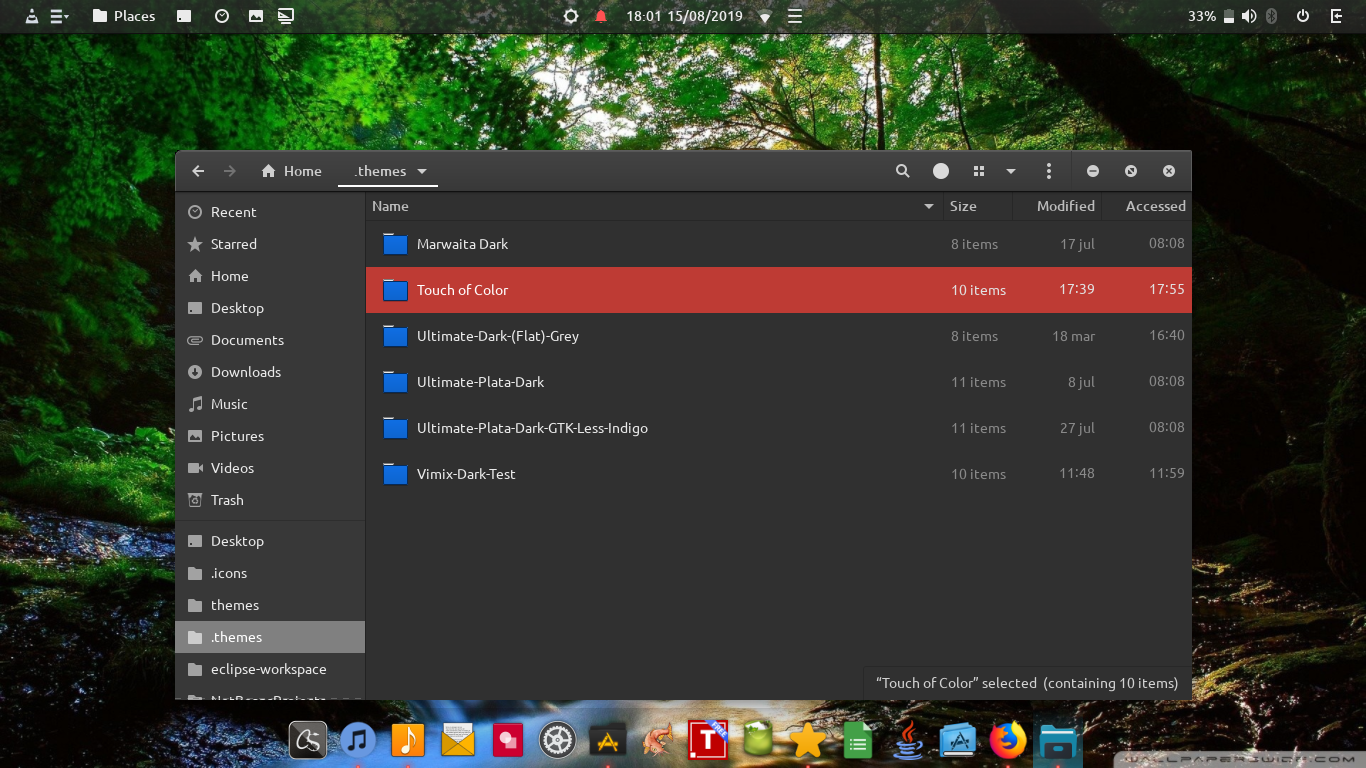Viewport: 1366px width, 768px height.
Task: Open view options dropdown arrow
Action: click(x=1011, y=171)
